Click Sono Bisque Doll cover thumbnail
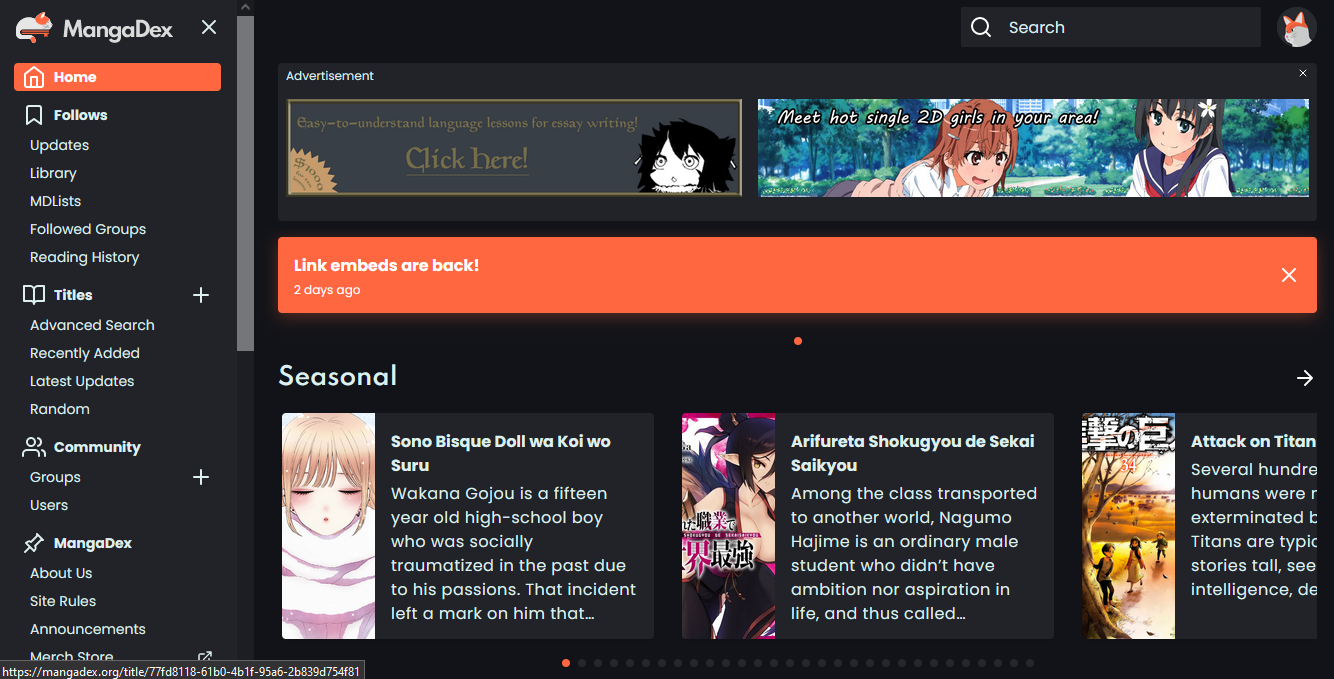1334x679 pixels. 328,526
